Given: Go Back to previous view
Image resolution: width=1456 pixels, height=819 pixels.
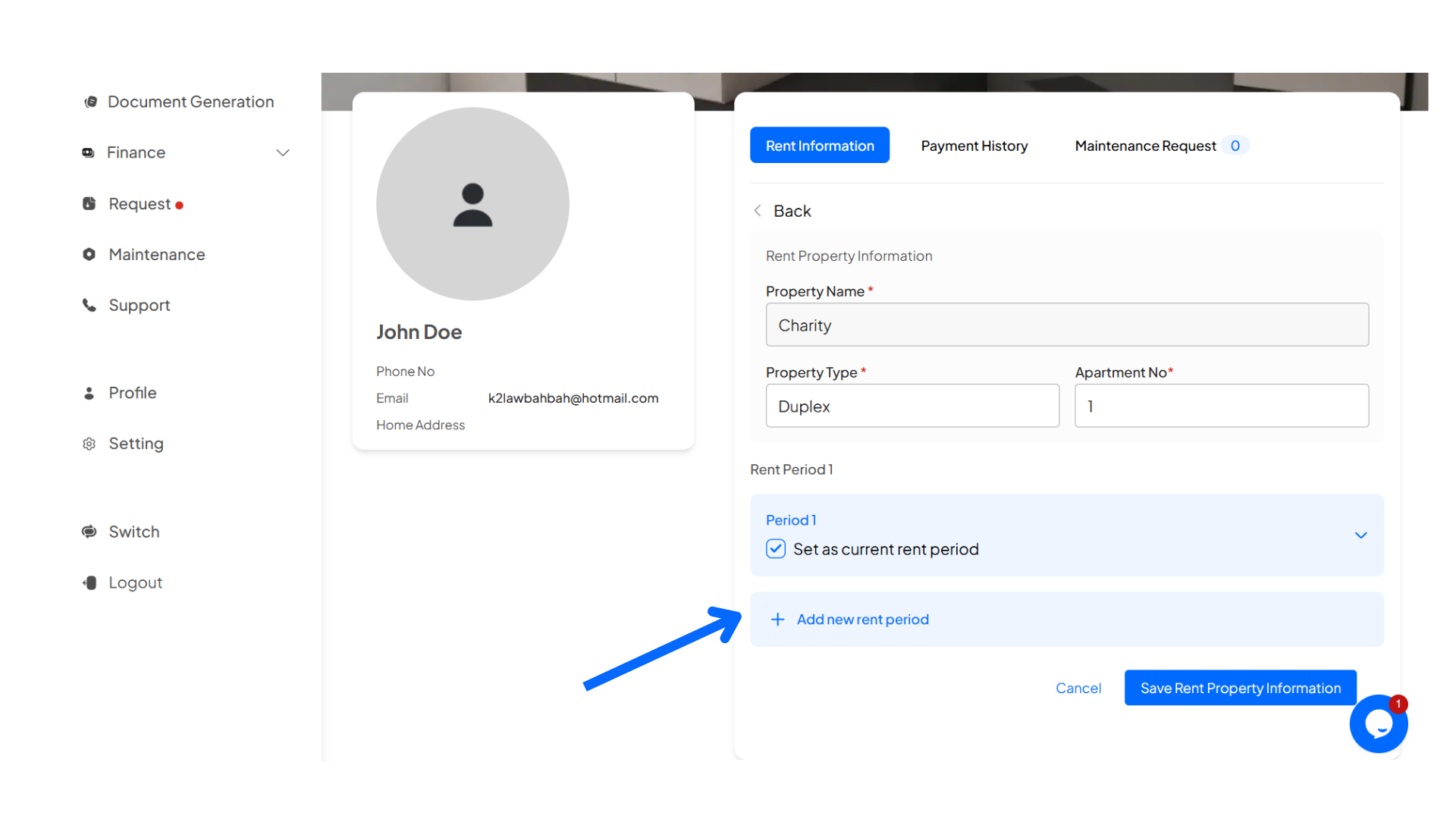Looking at the screenshot, I should click(x=792, y=211).
